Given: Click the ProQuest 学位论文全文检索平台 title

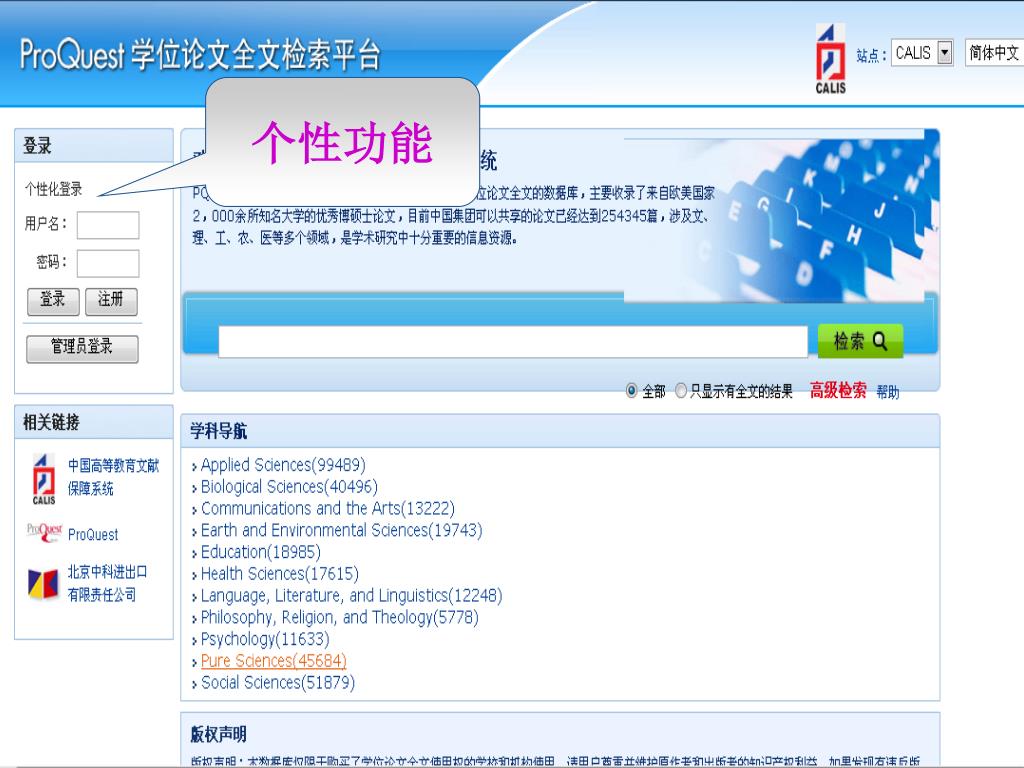Looking at the screenshot, I should tap(200, 55).
